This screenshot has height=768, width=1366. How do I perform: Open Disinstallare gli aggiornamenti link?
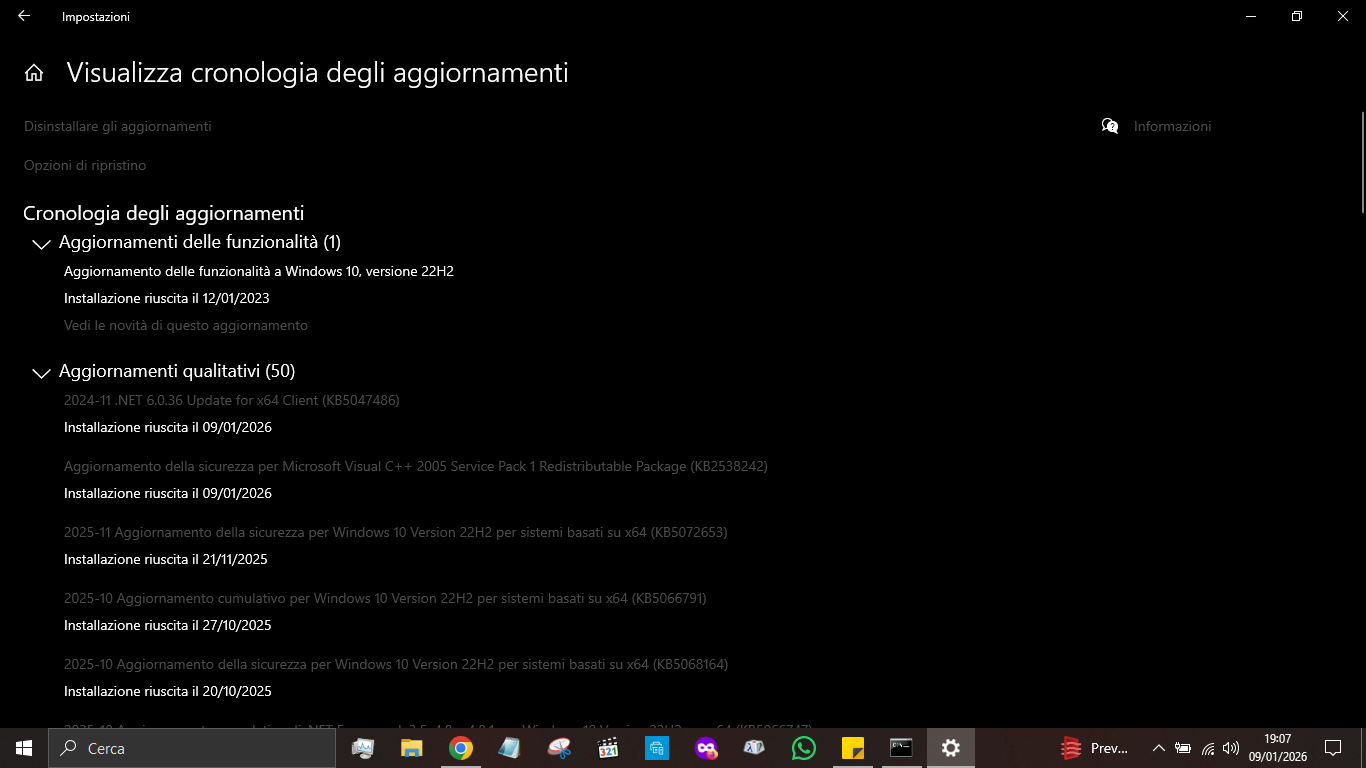(118, 126)
